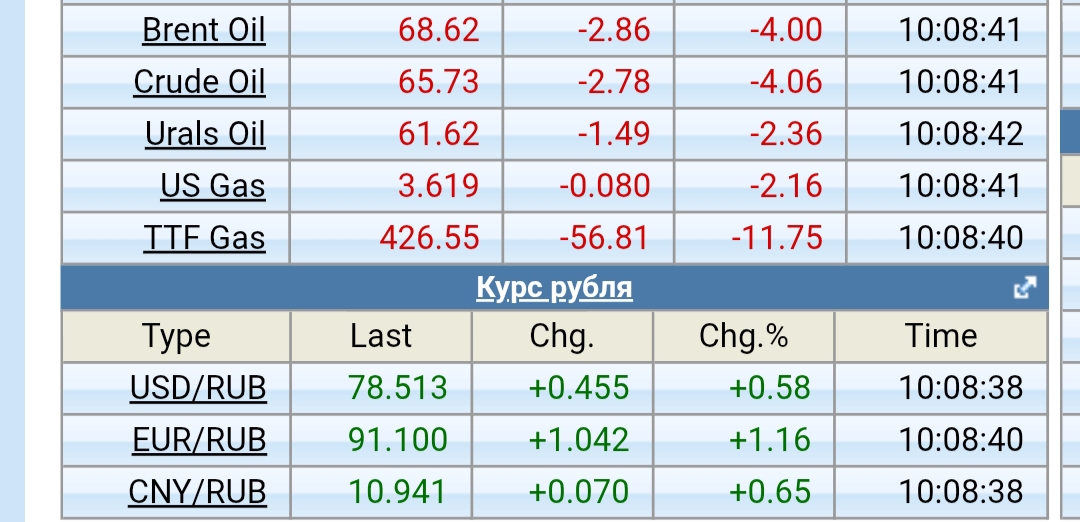Open the Crude Oil quote link

tap(199, 82)
